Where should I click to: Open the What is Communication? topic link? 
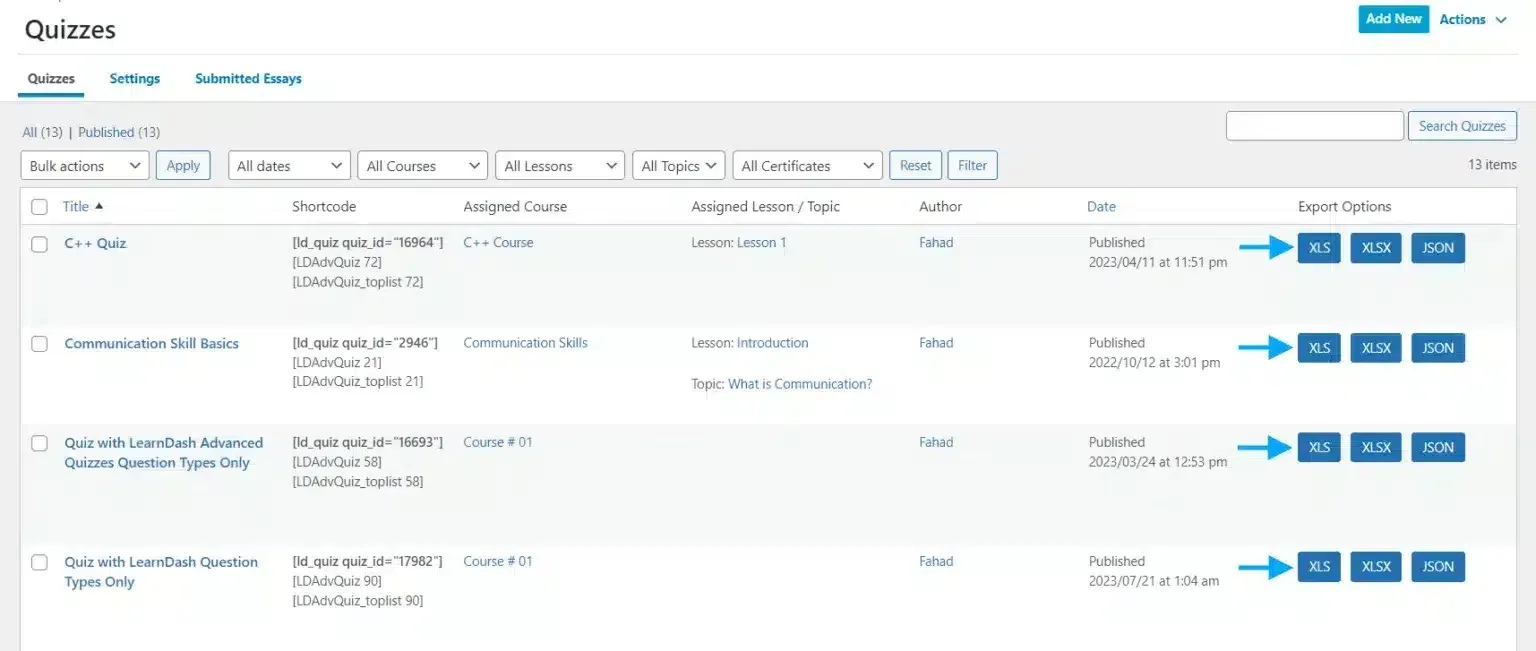(800, 384)
